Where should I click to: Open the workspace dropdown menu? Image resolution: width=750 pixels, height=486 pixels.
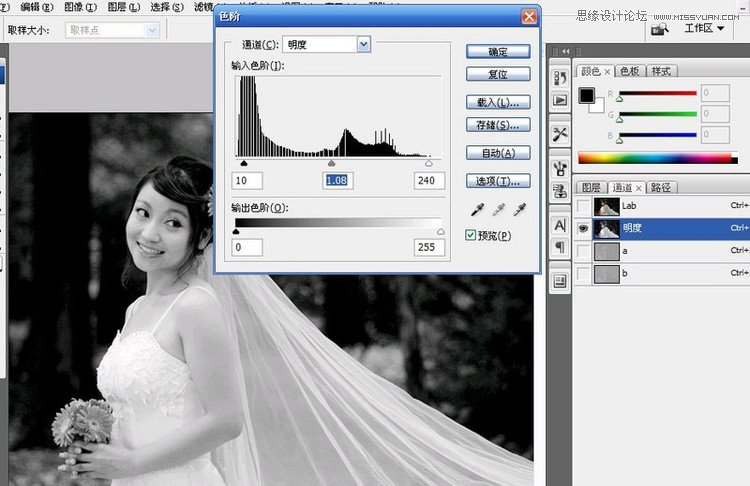click(704, 28)
